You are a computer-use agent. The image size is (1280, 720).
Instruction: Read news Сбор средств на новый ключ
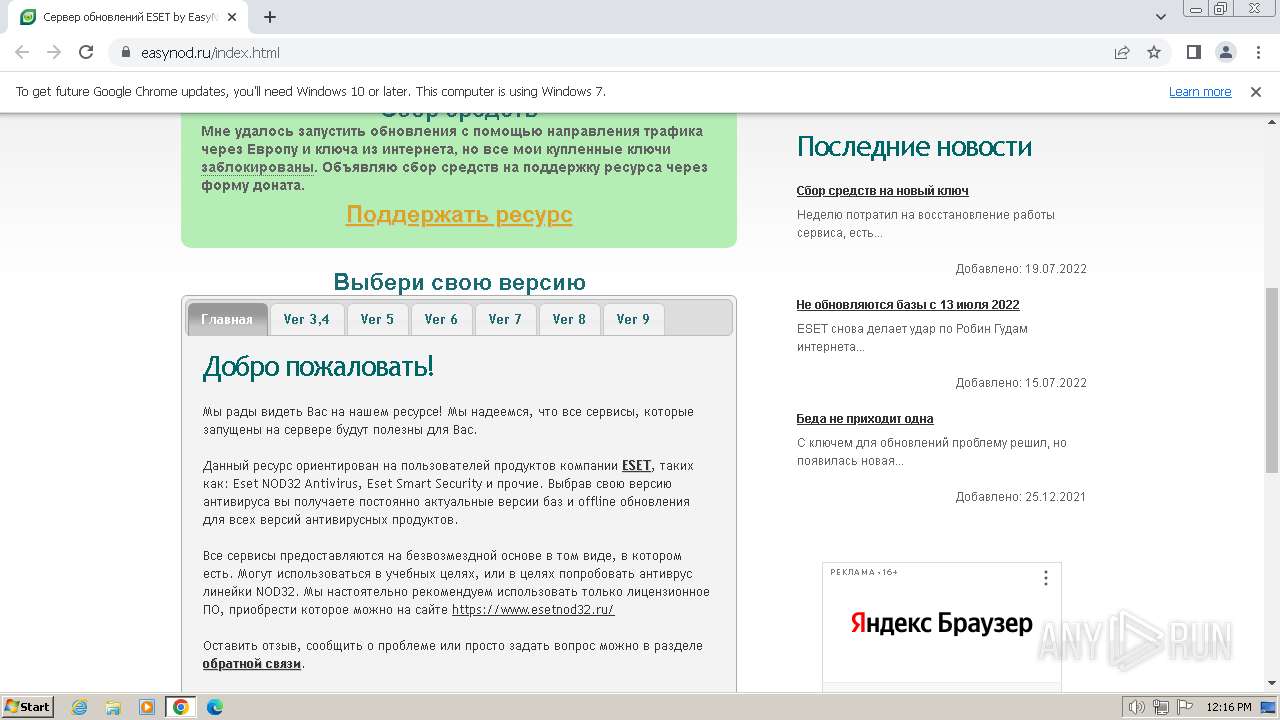[882, 191]
